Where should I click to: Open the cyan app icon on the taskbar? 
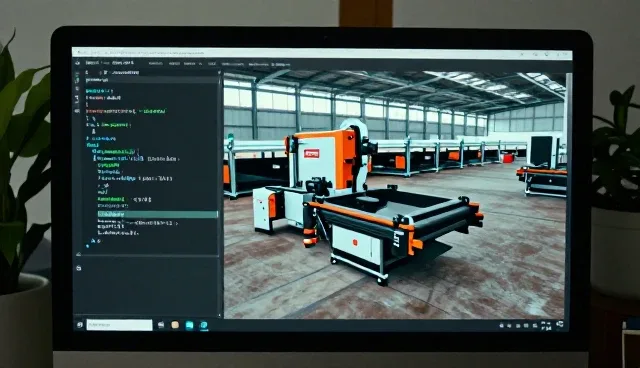(189, 325)
